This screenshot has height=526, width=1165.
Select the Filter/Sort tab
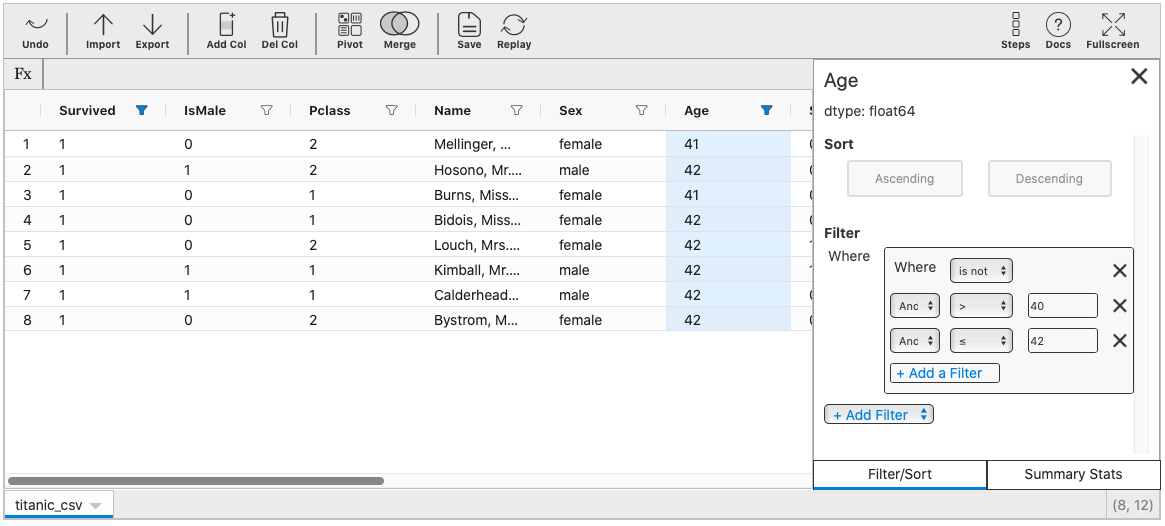tap(900, 475)
